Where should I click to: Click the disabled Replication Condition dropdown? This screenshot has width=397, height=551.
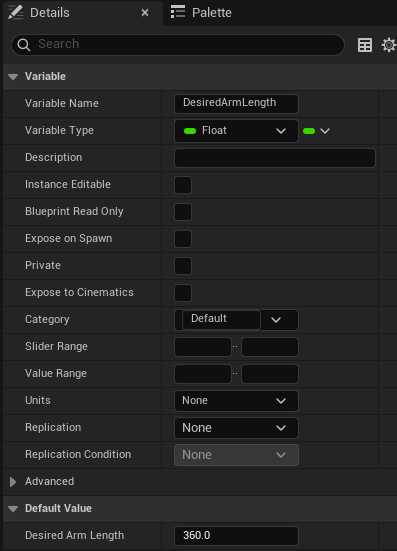(236, 455)
